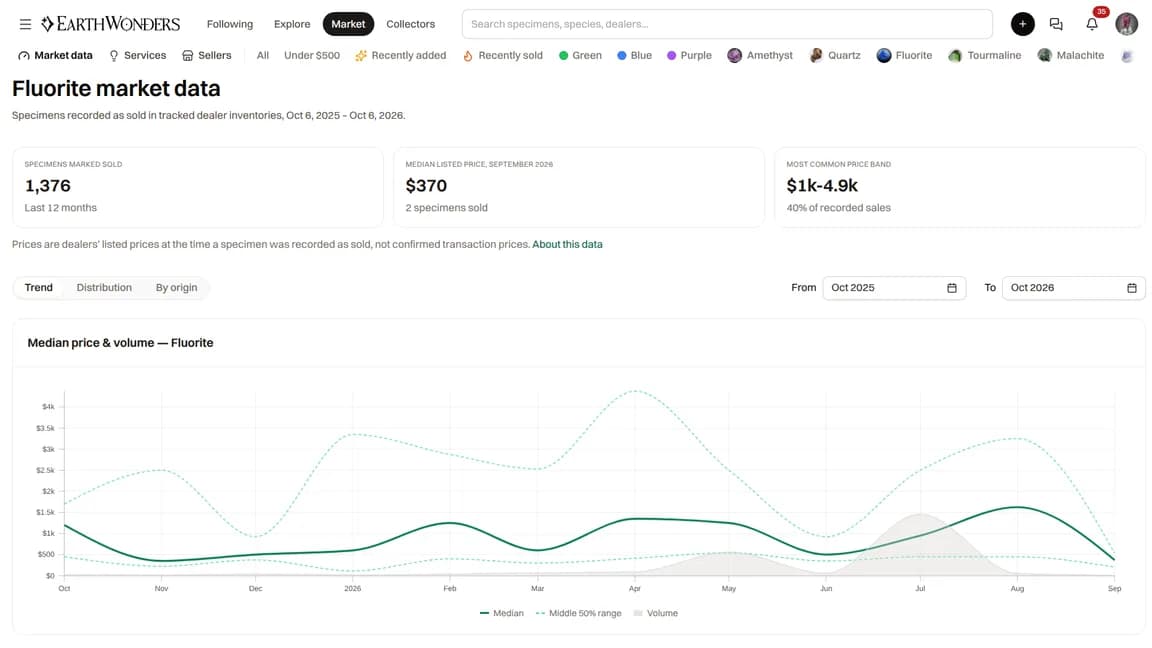
Task: Go to the Explore page
Action: (292, 24)
